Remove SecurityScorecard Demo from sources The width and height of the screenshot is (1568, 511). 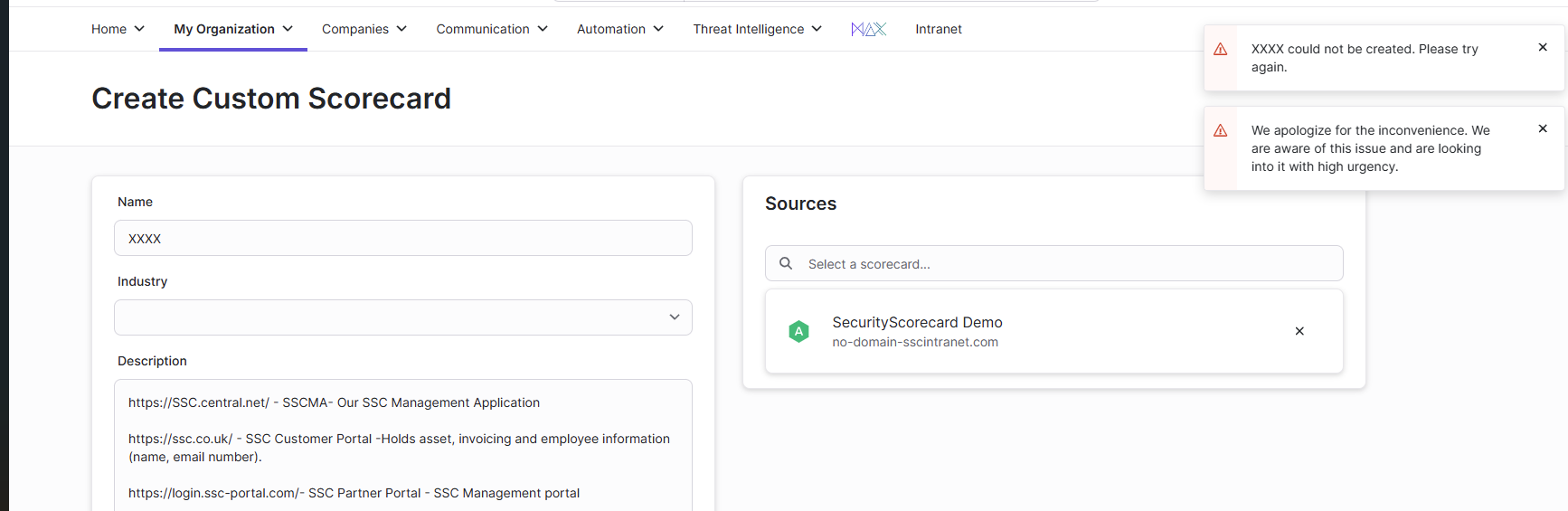(x=1299, y=331)
